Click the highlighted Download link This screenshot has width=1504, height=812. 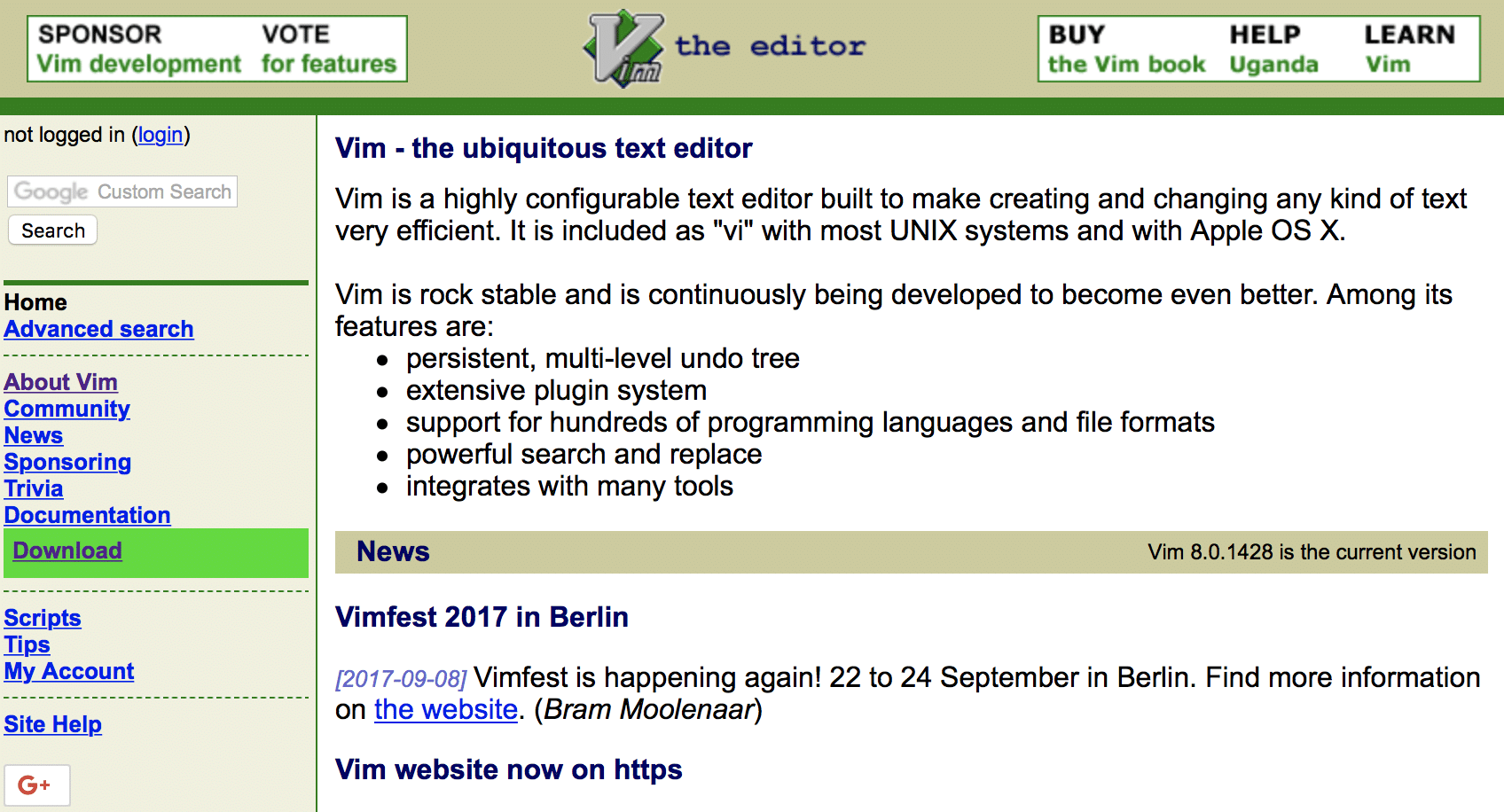pos(67,550)
